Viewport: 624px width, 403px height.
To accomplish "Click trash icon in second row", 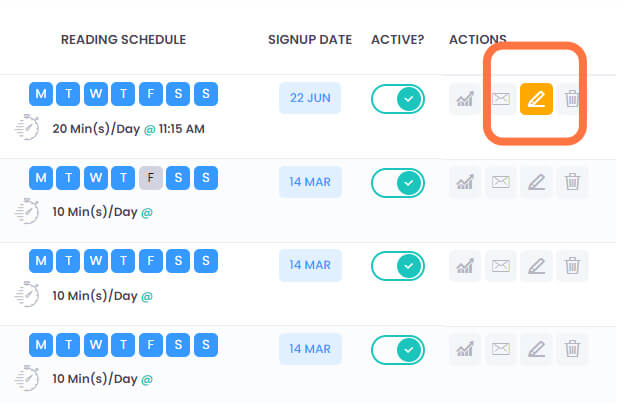I will [572, 182].
